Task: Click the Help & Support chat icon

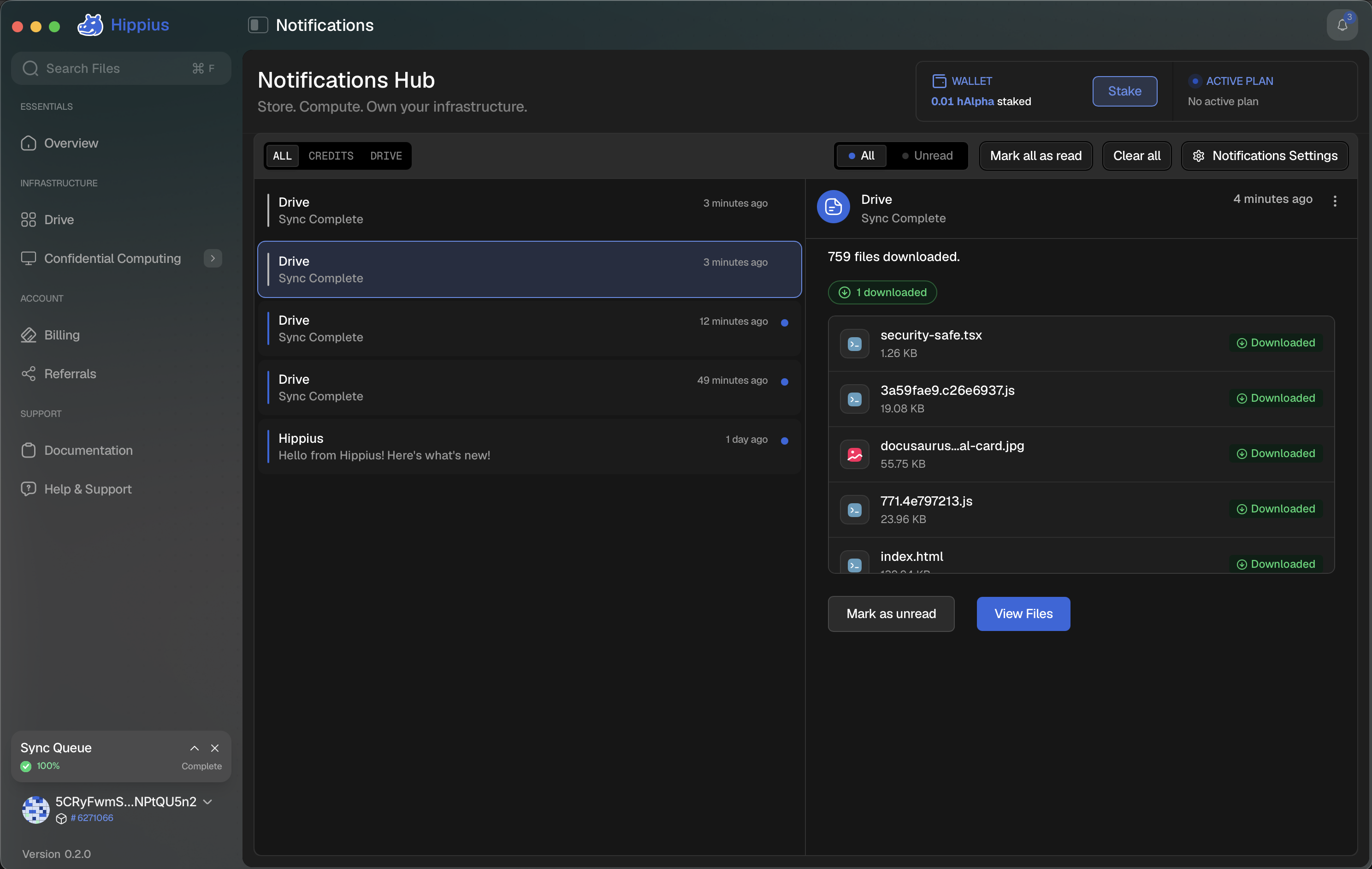Action: tap(29, 488)
